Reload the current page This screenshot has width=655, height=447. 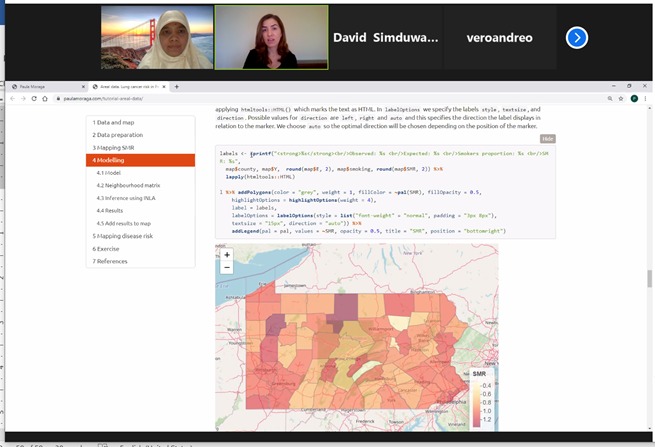coord(34,99)
